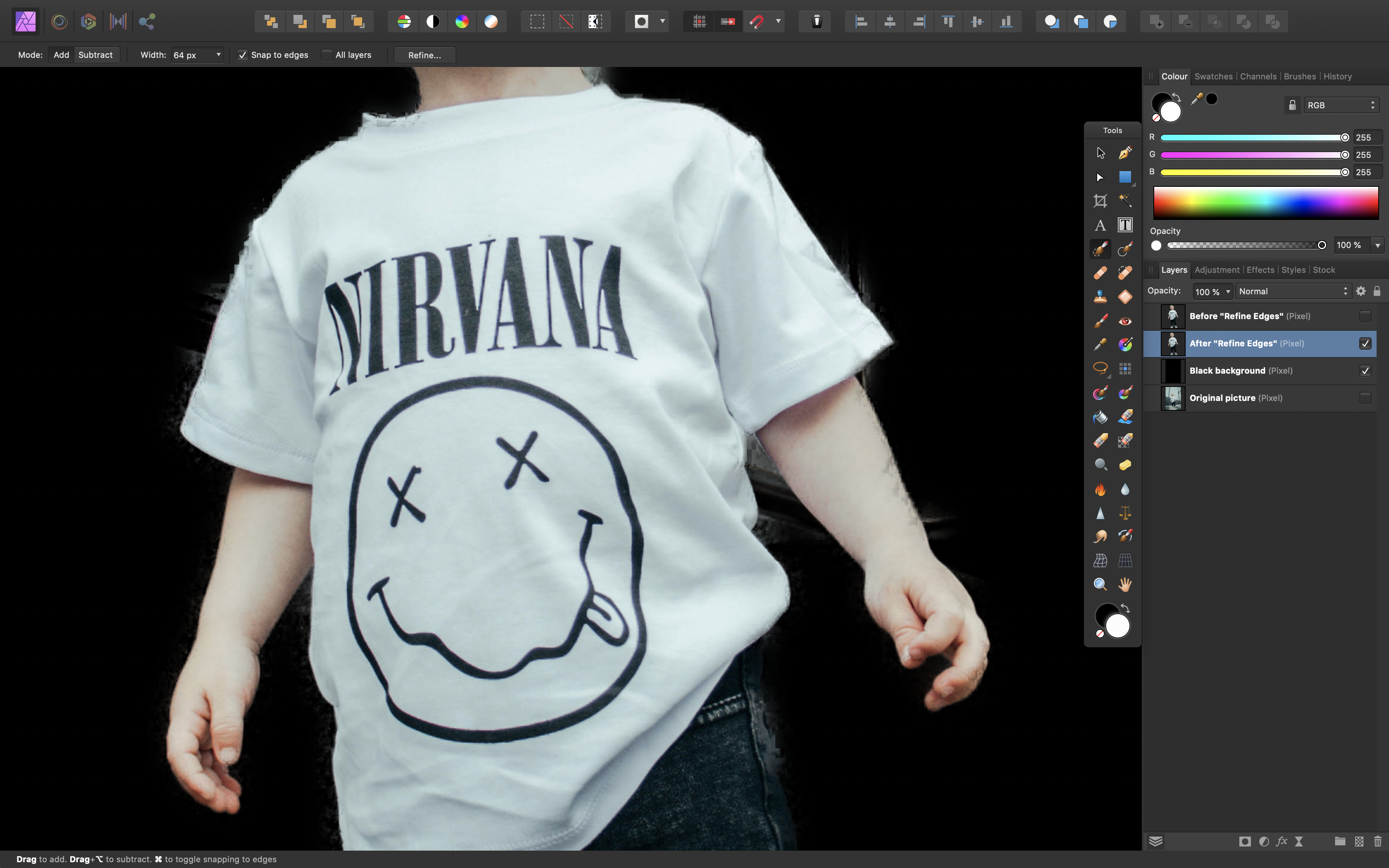
Task: Switch to the Develop Persona
Action: (88, 22)
